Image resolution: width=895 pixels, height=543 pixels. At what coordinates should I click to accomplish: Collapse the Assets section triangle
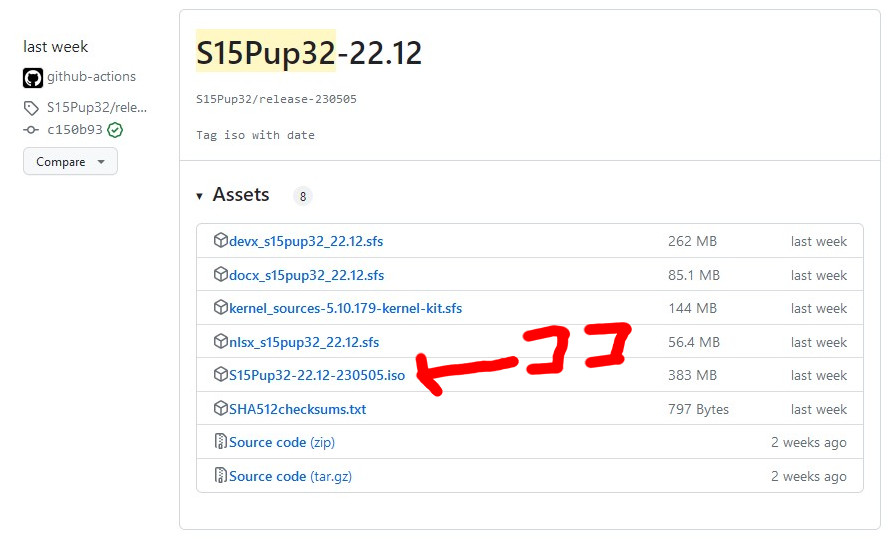point(199,196)
